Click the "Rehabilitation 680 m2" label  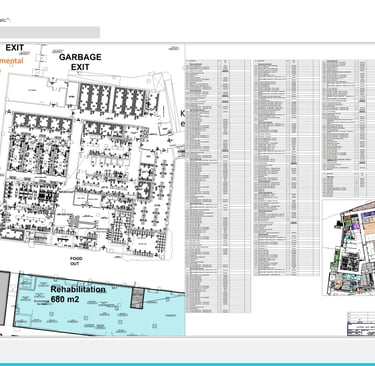[78, 294]
